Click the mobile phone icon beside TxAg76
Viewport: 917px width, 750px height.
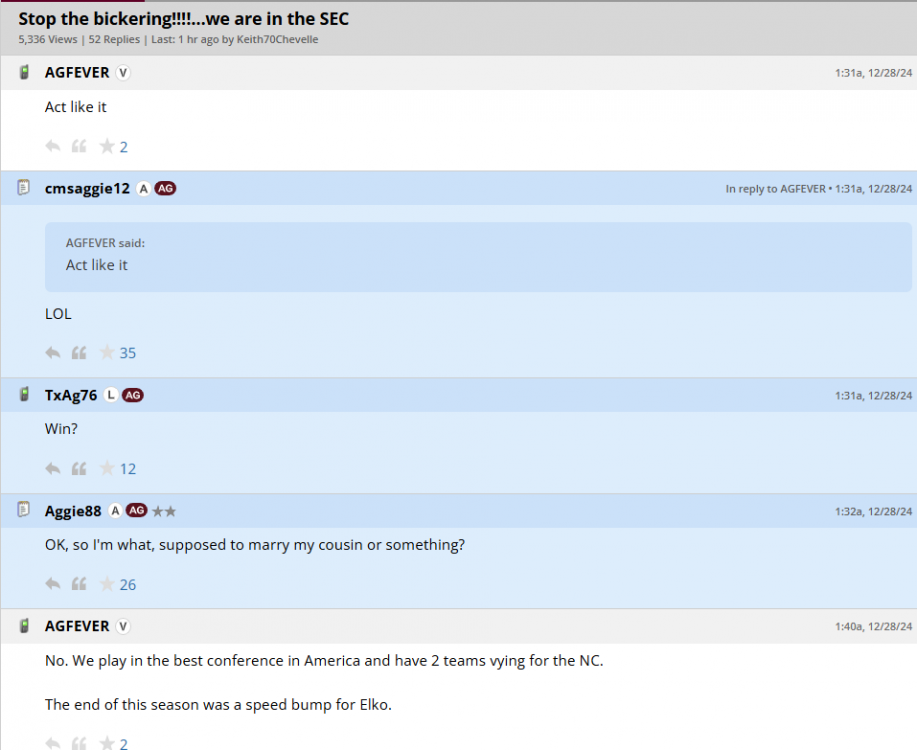coord(25,395)
